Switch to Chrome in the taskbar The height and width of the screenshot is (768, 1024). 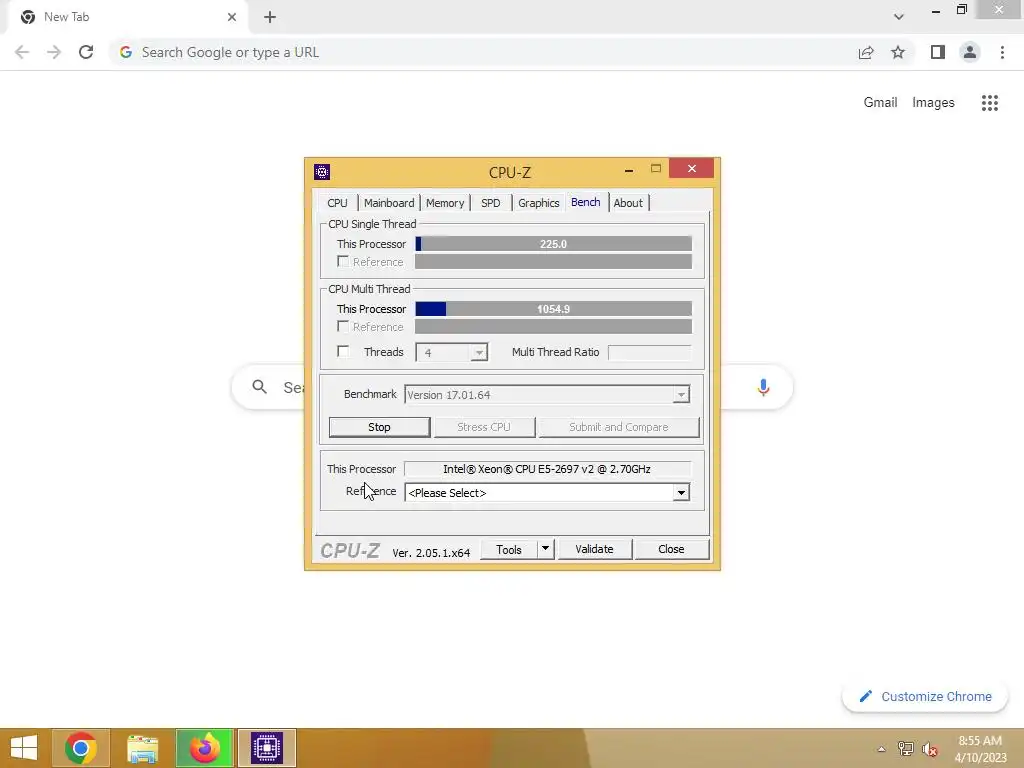coord(81,748)
